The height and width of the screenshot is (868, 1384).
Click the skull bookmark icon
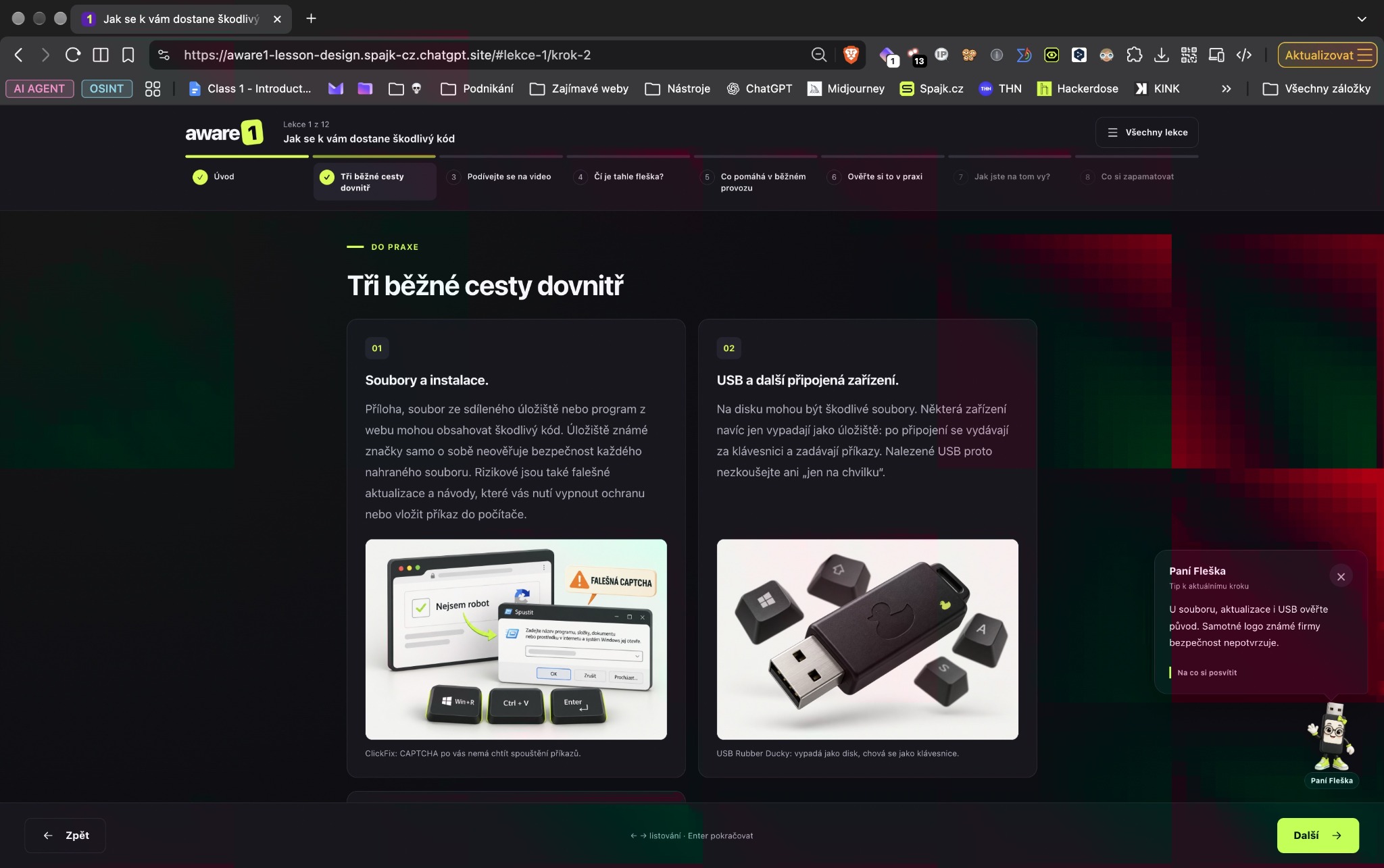tap(417, 88)
